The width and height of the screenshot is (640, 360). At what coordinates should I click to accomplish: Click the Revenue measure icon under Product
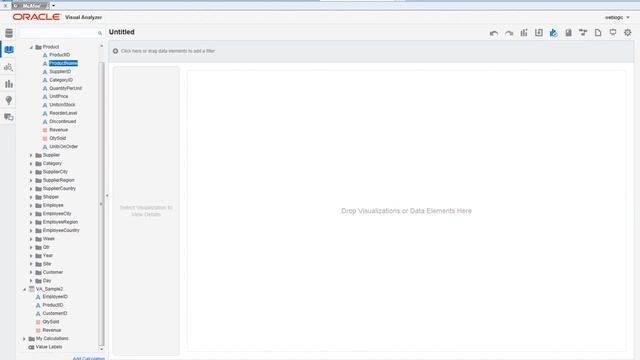[45, 130]
